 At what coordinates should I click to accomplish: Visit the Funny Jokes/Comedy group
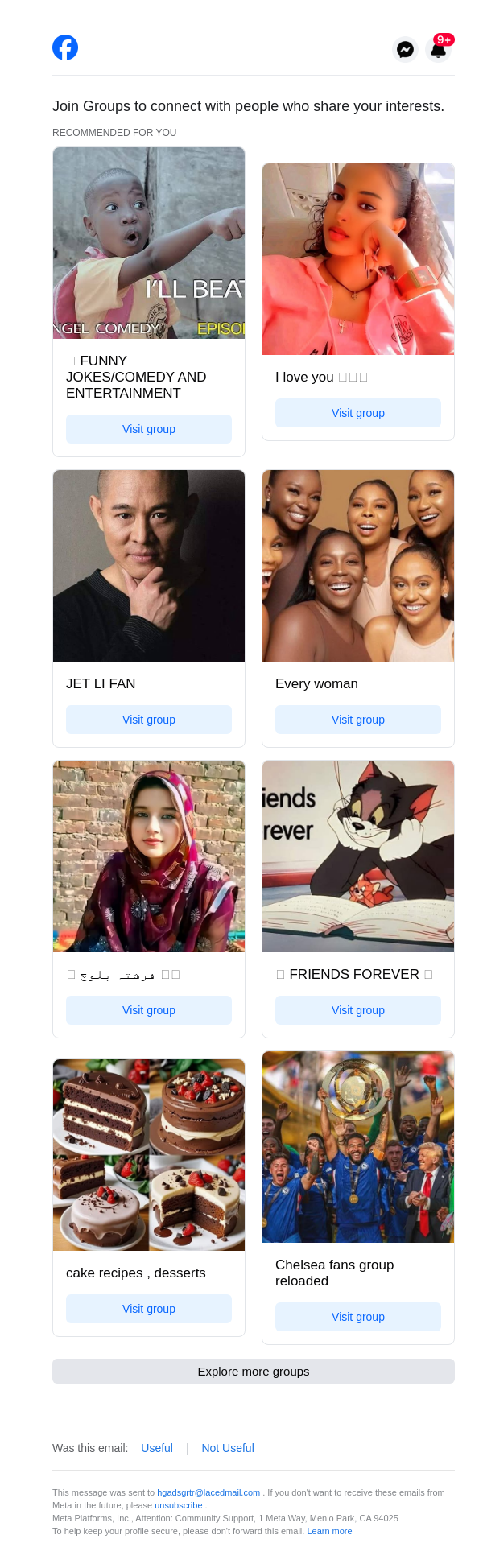tap(149, 429)
